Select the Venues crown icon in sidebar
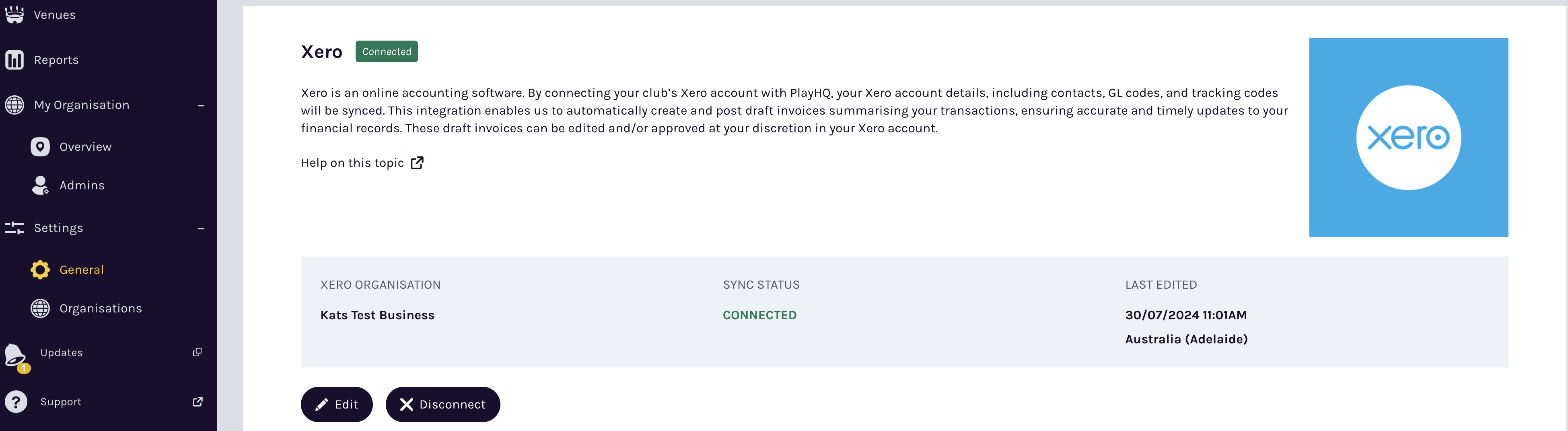The height and width of the screenshot is (431, 1568). 15,14
